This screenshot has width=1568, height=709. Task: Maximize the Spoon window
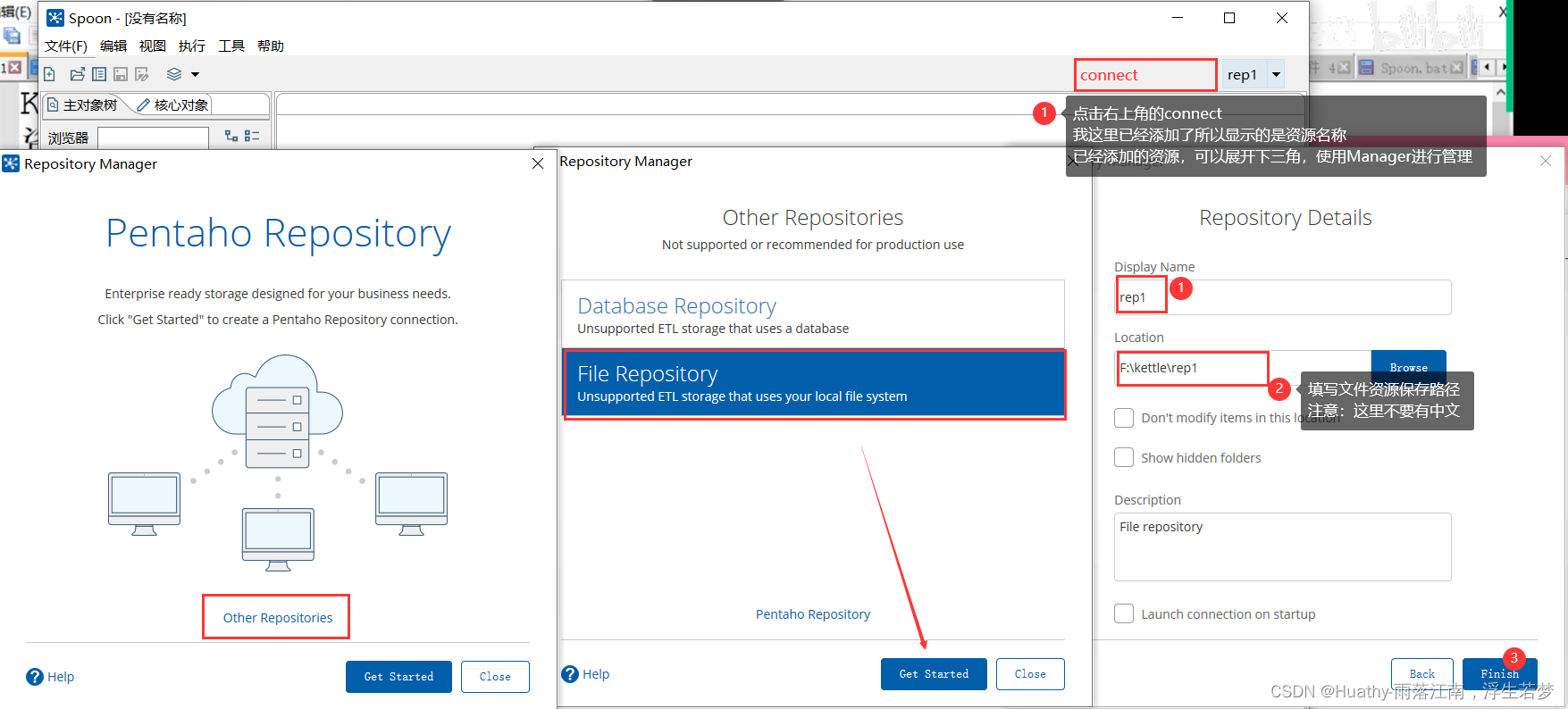point(1229,18)
